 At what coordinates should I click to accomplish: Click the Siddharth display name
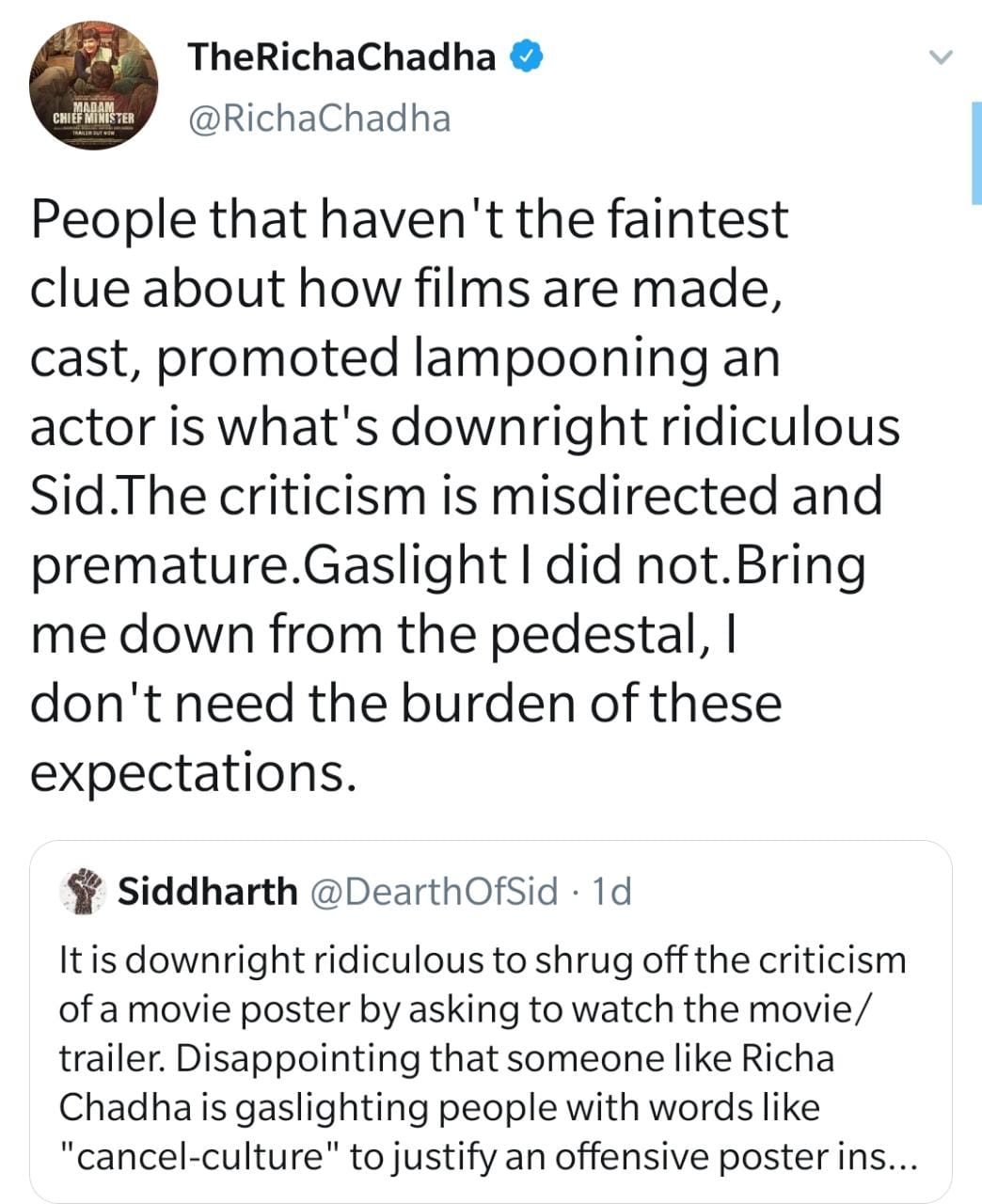207,890
